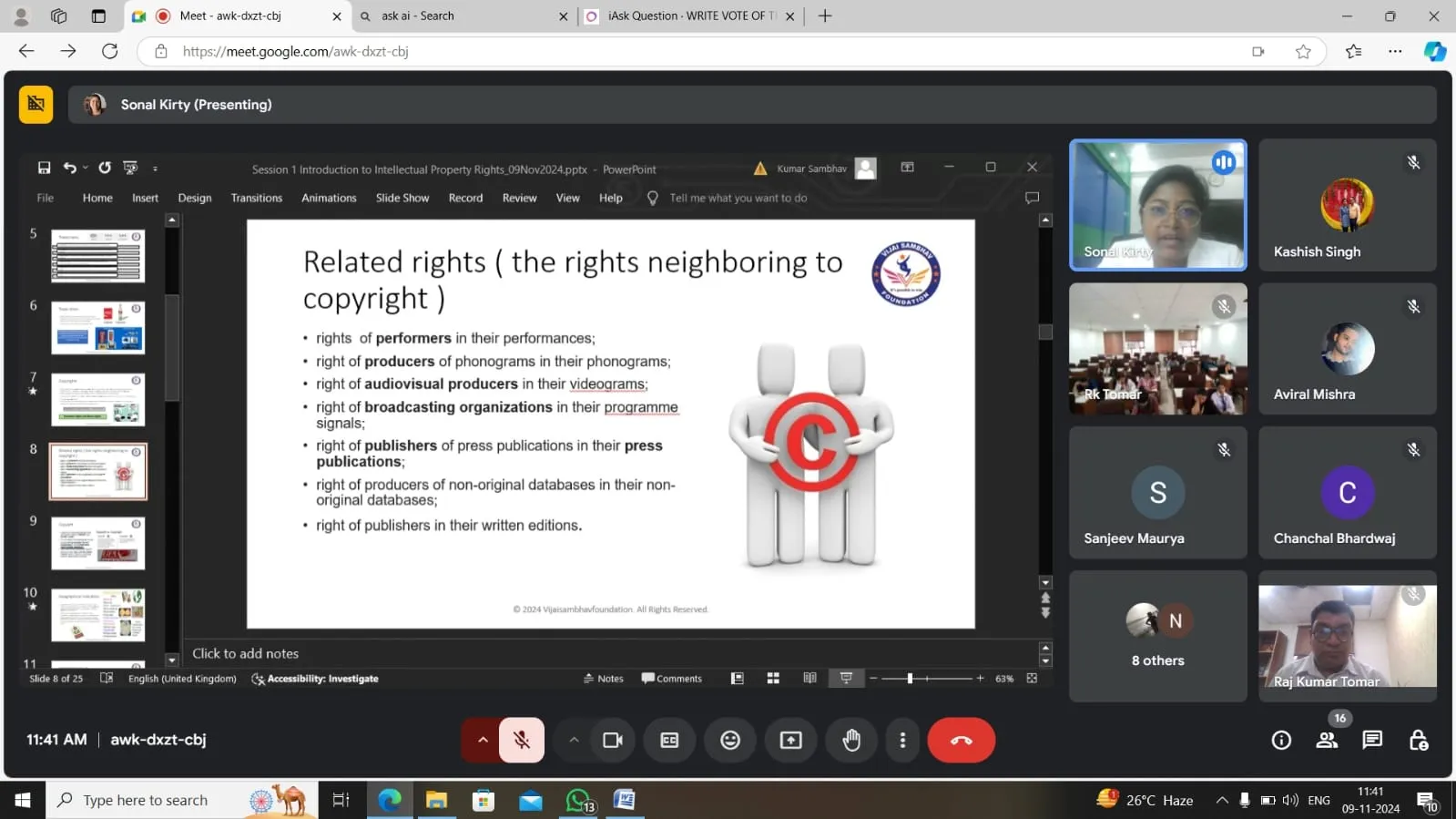Open the emoji reactions button
1456x819 pixels.
pyautogui.click(x=730, y=740)
